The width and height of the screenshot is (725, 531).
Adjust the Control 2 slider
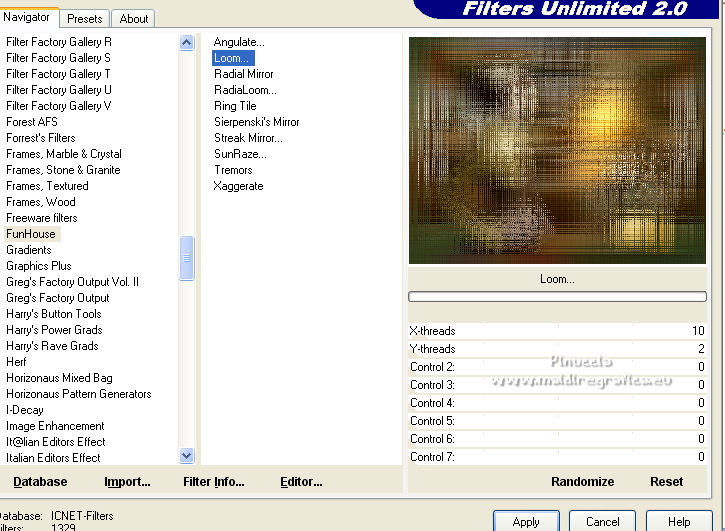[x=557, y=367]
